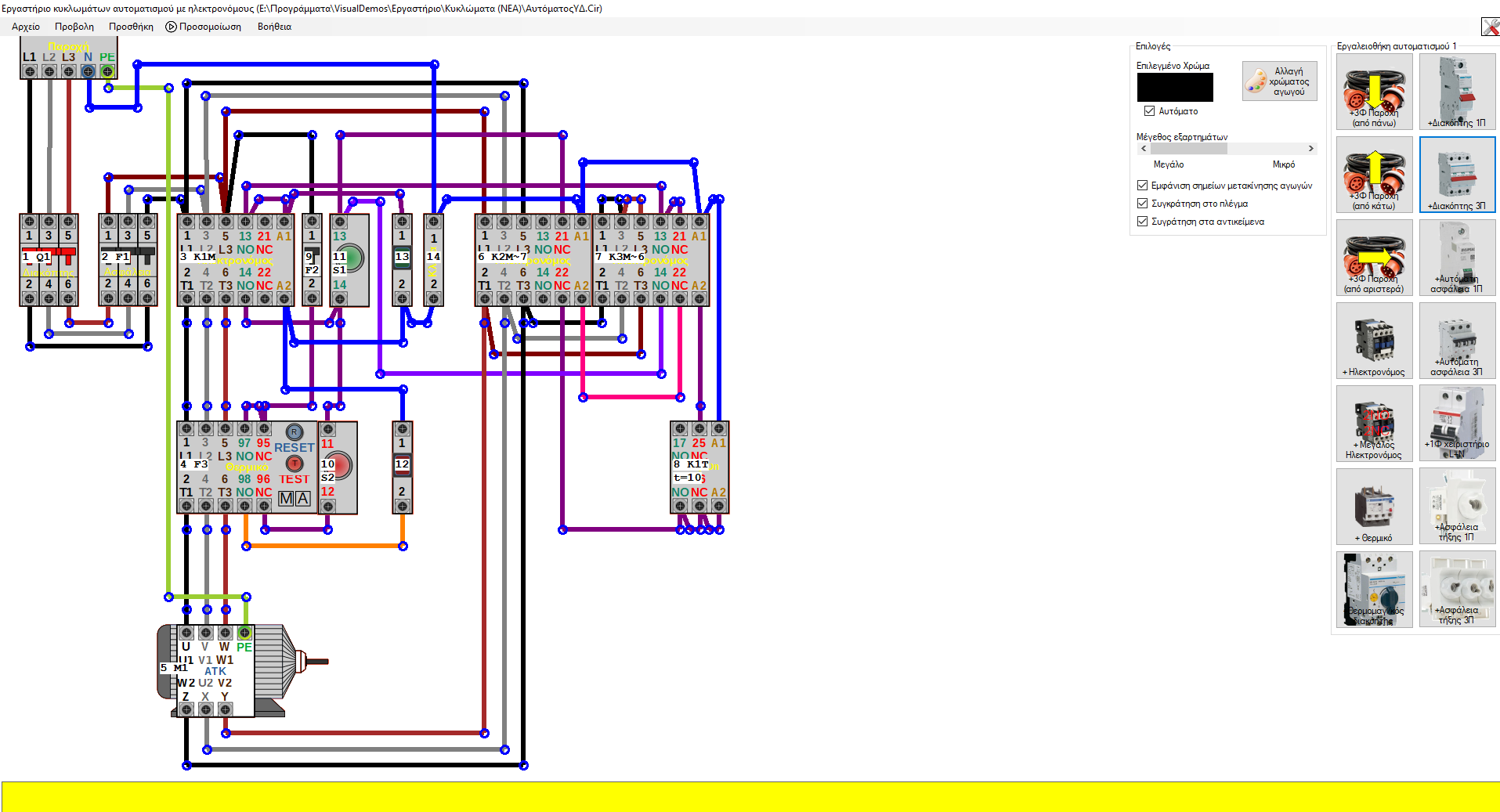Viewport: 1500px width, 812px height.
Task: Select the Διακόπτης 3Π switch tool
Action: [x=1457, y=174]
